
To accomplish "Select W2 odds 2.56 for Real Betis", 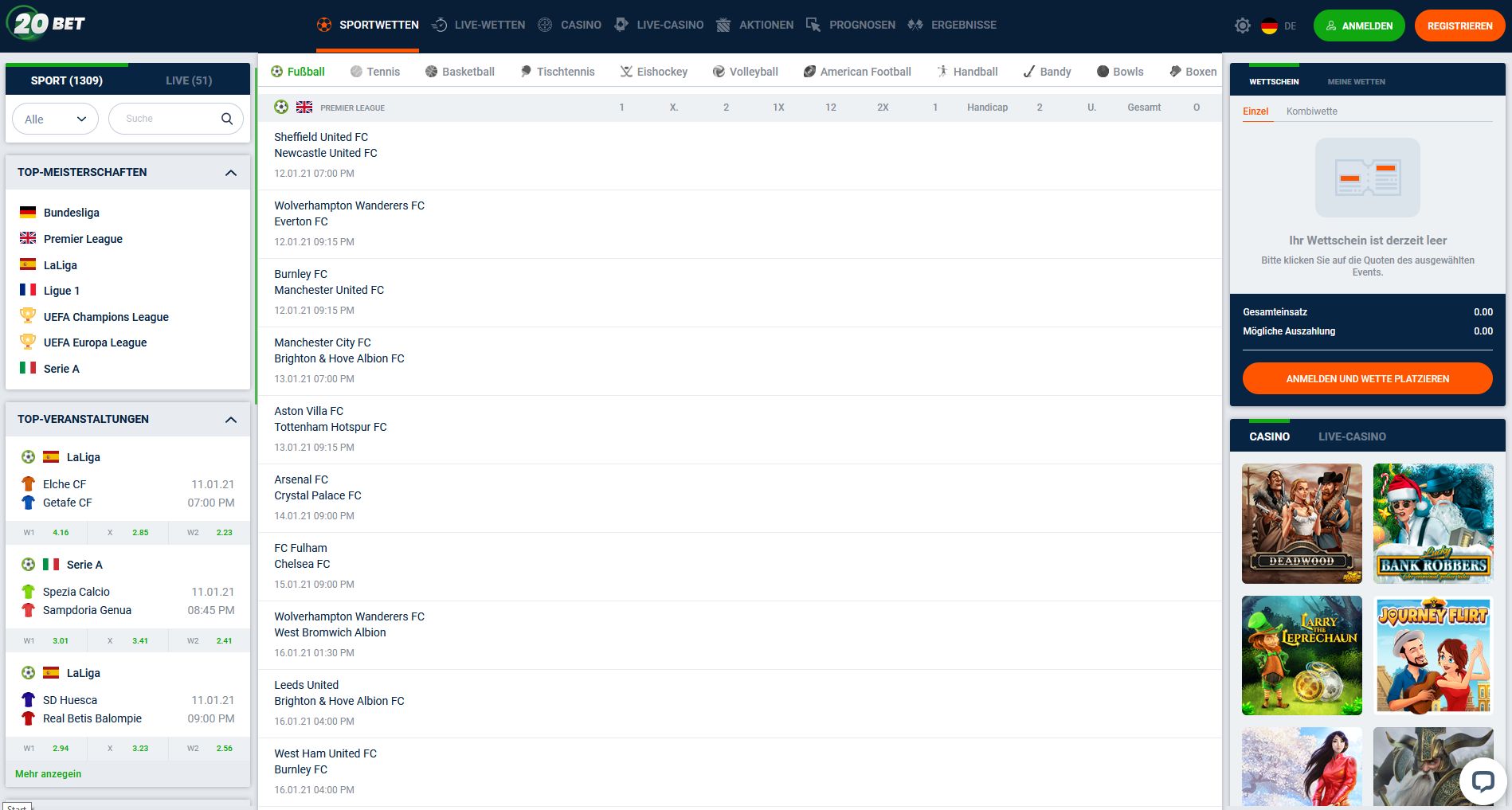I will click(x=210, y=748).
